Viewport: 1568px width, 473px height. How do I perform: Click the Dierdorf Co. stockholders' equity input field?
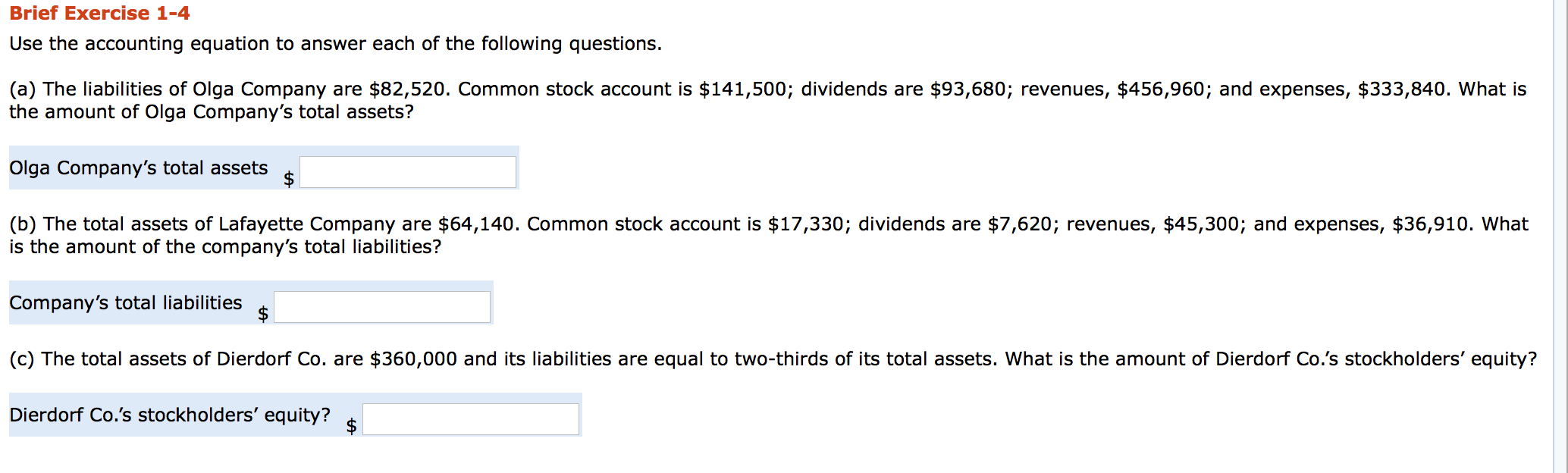coord(470,418)
